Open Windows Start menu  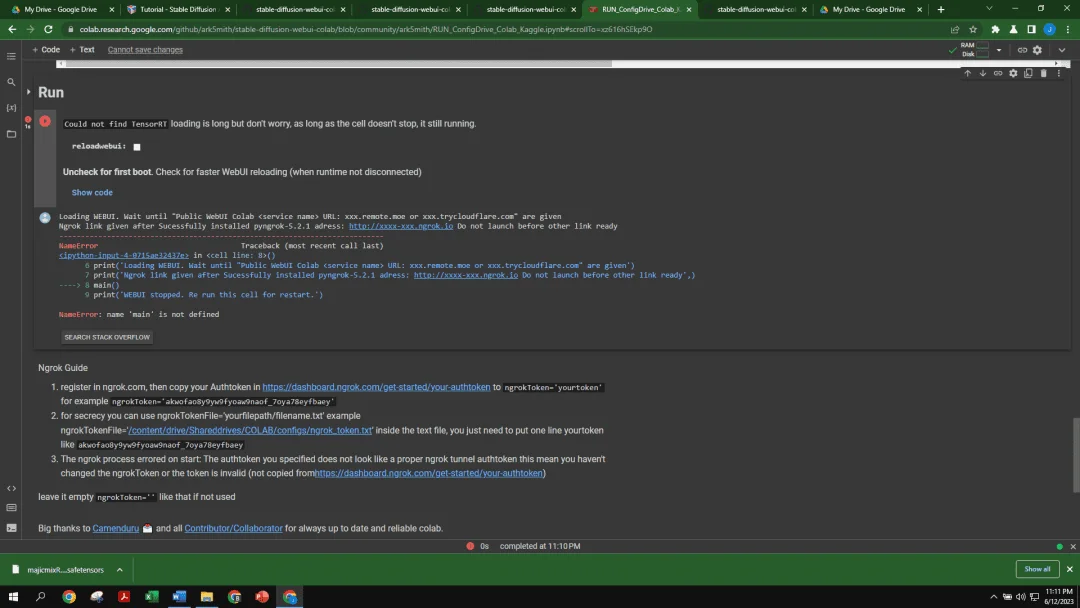pos(13,597)
